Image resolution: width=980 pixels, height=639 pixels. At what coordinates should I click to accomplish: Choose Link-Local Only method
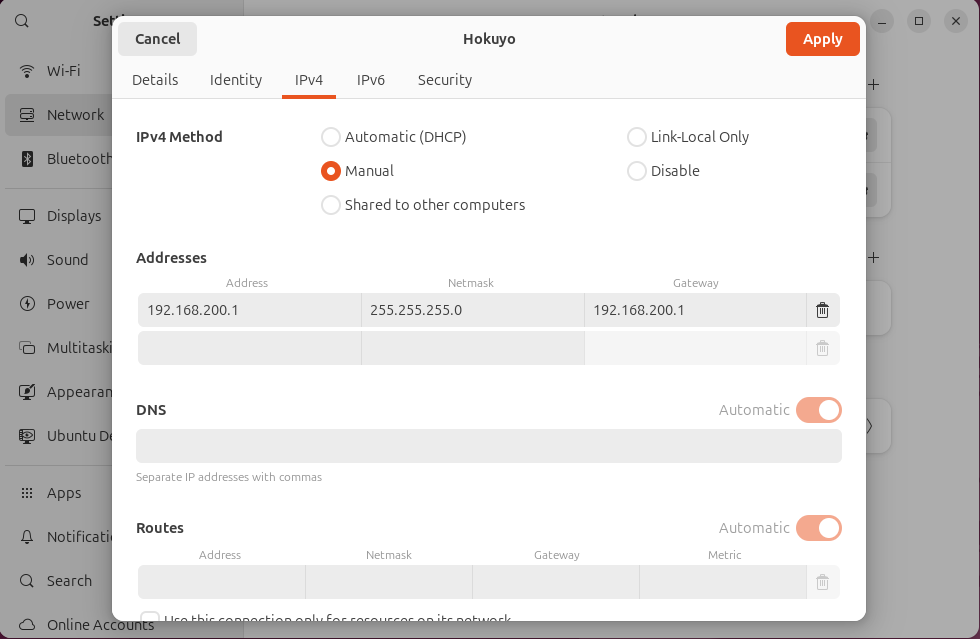click(637, 137)
